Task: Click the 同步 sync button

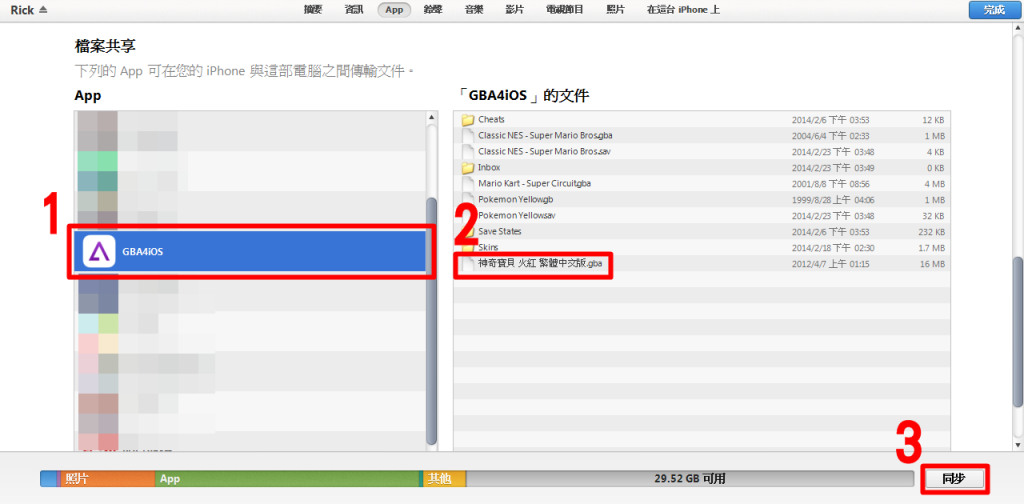Action: (x=953, y=479)
